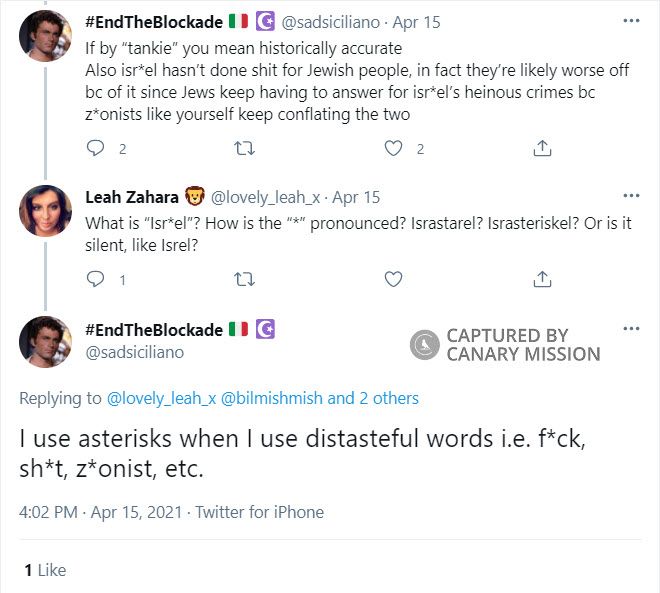Image resolution: width=660 pixels, height=593 pixels.
Task: Reply to Leah Zahara's tweet
Action: [x=96, y=279]
